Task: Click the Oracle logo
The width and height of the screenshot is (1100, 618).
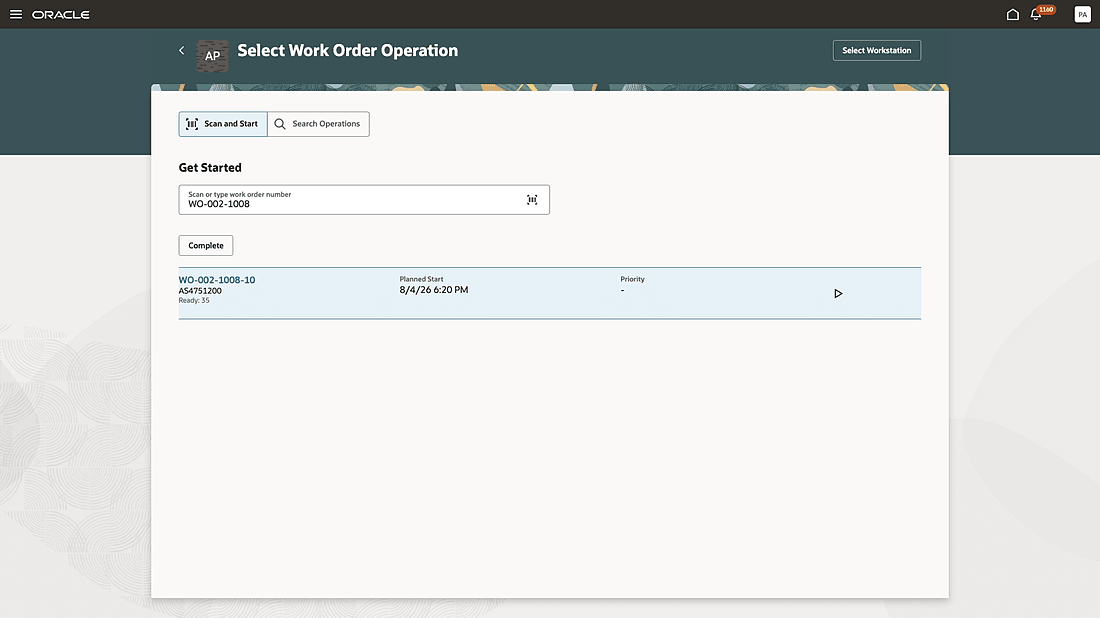Action: (61, 15)
